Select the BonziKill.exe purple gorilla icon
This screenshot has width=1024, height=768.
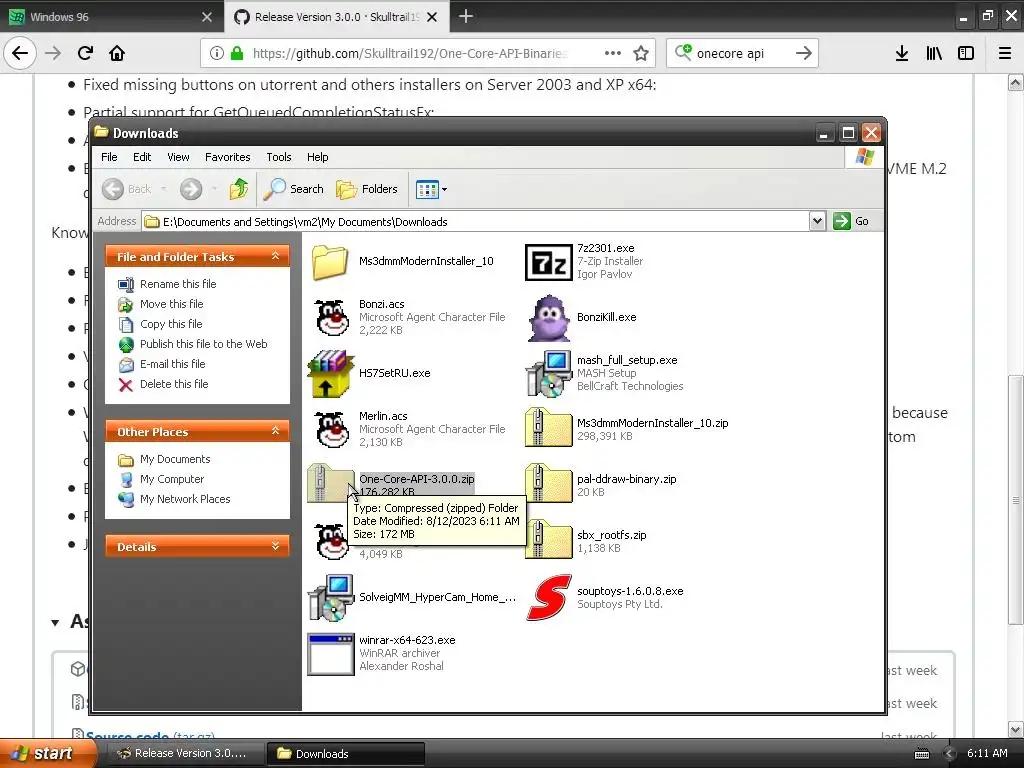(549, 318)
